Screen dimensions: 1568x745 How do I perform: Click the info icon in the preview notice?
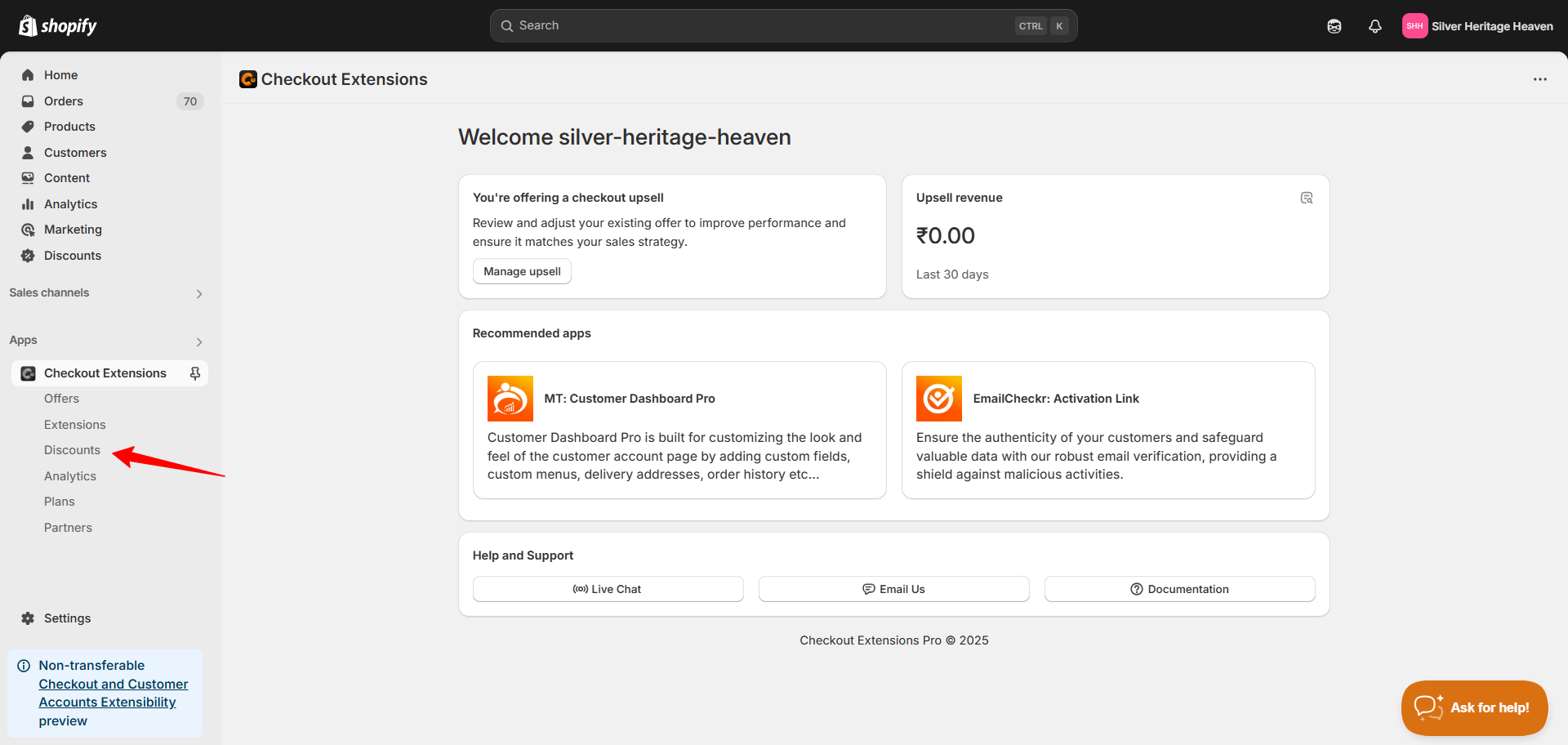coord(24,666)
